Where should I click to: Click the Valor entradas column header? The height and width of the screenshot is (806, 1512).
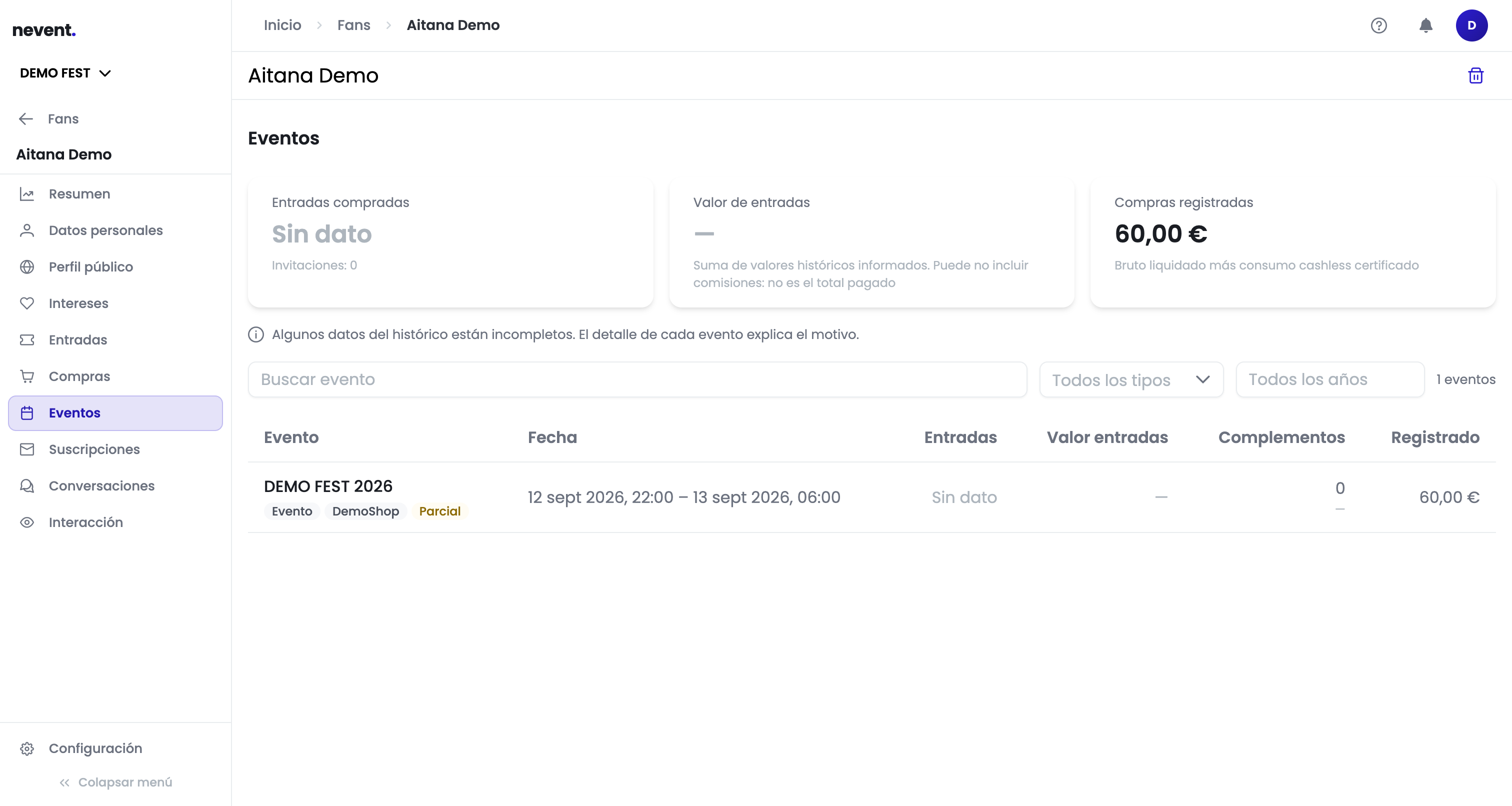1107,437
